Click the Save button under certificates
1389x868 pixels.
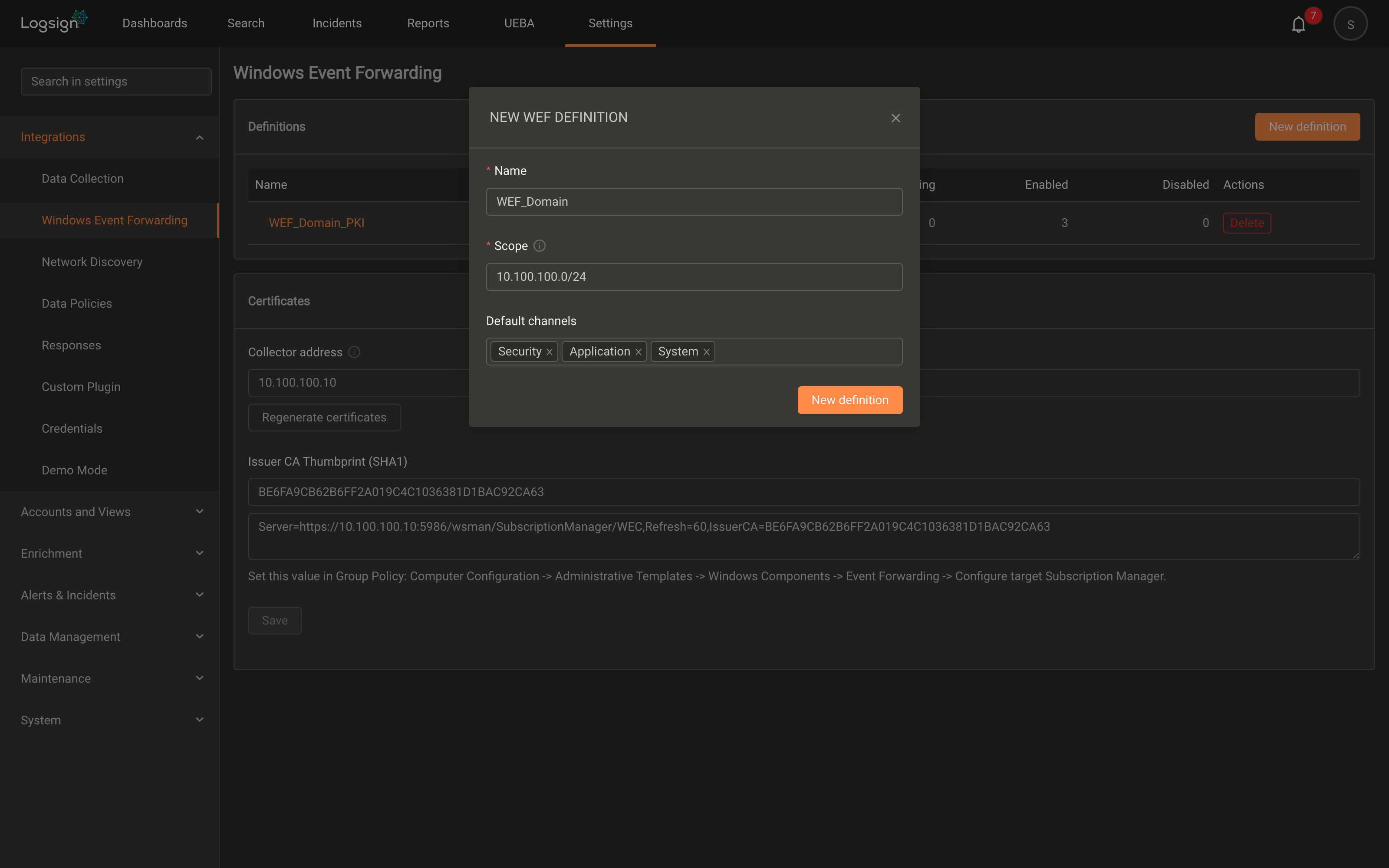point(274,621)
